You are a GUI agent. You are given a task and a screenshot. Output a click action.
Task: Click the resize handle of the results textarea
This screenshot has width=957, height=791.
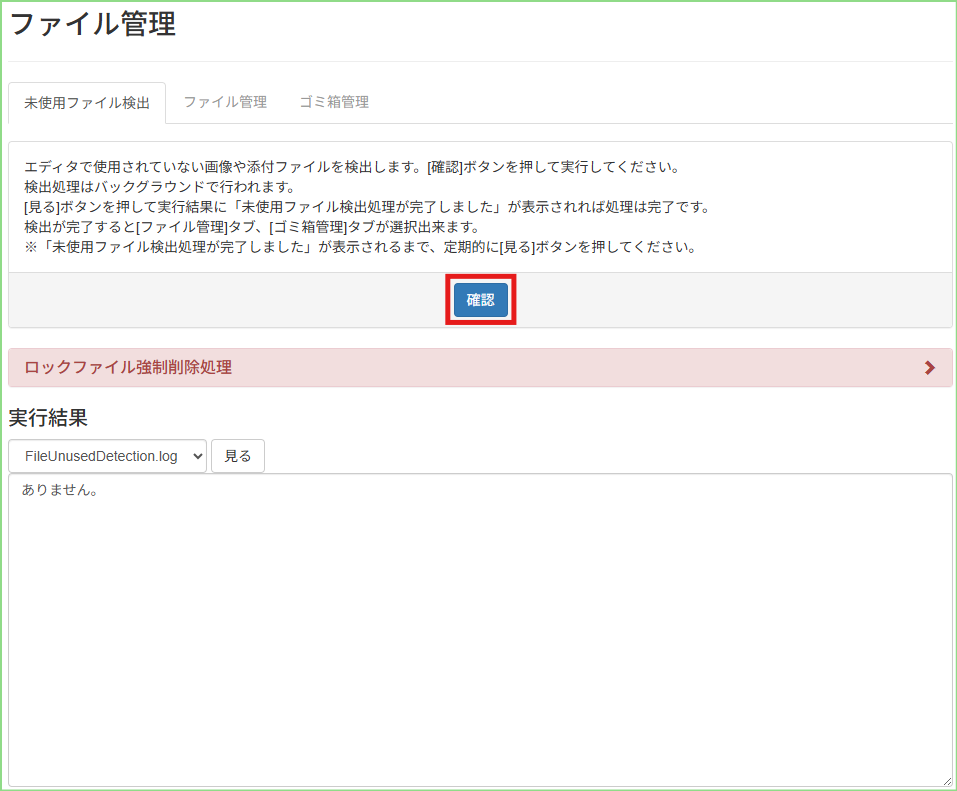click(946, 780)
